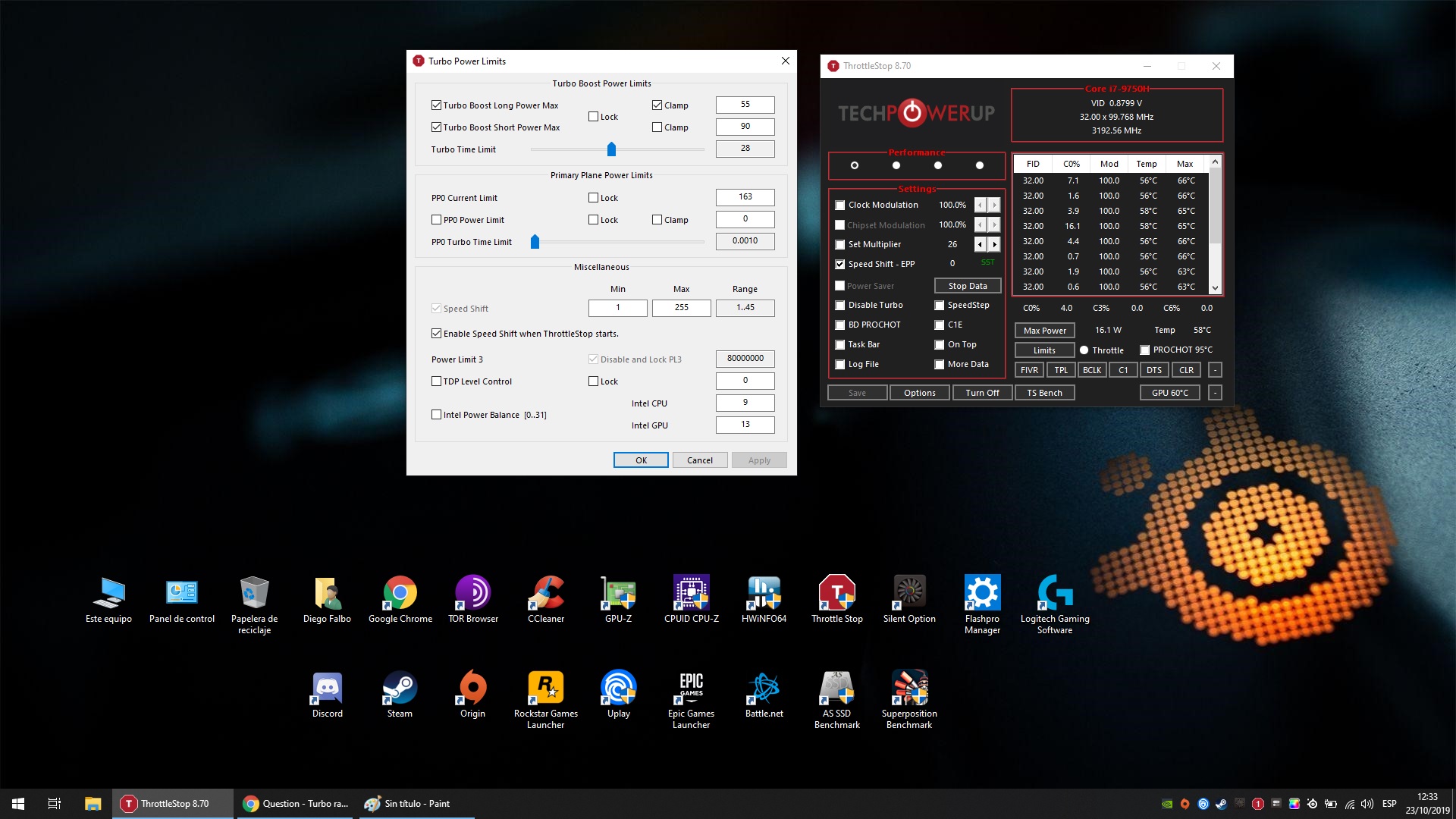Click the Turbo Time Limit slider handle
Screen dimensions: 1456x819
coord(611,149)
